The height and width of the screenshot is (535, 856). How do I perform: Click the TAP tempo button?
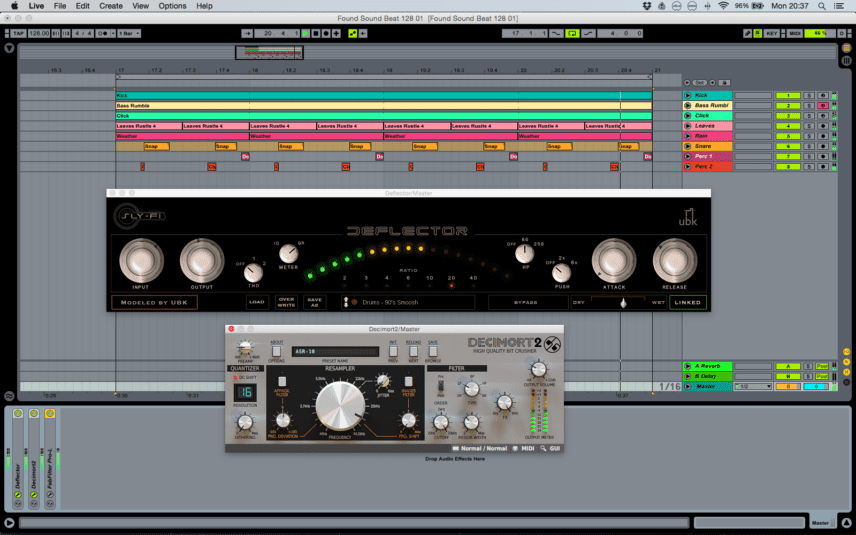19,33
